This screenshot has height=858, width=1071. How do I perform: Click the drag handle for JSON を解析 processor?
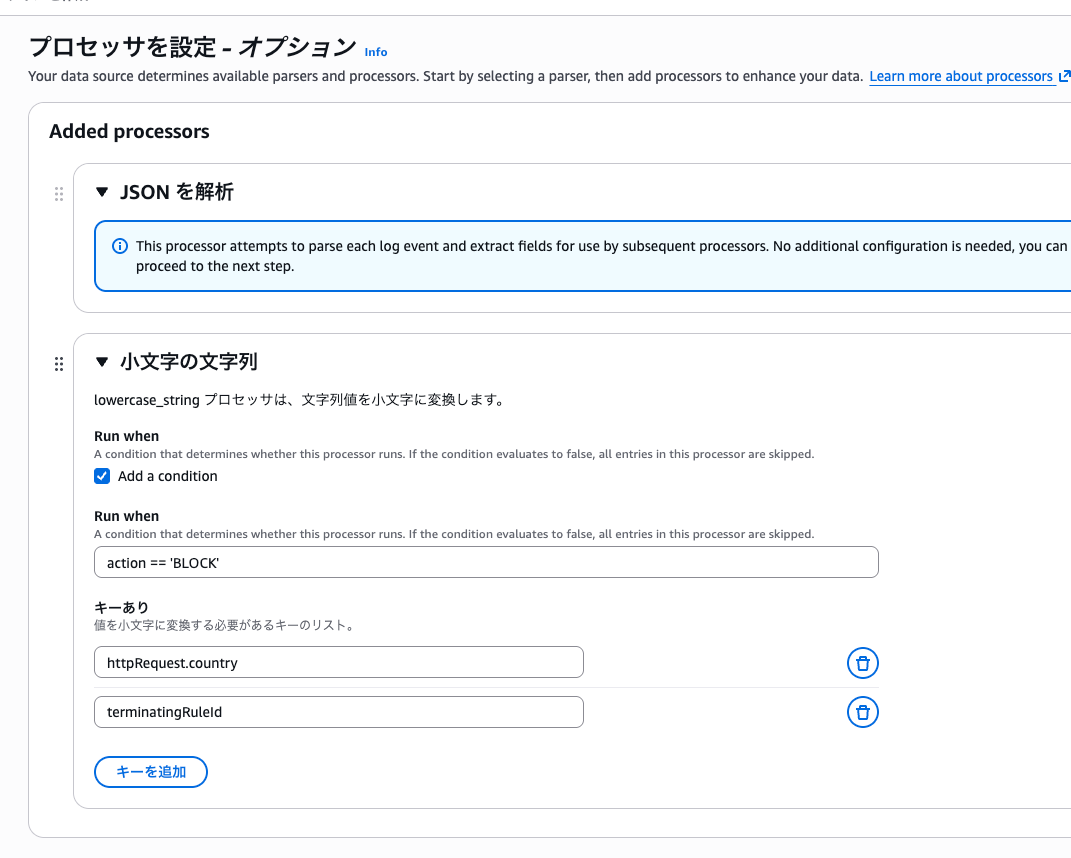58,194
